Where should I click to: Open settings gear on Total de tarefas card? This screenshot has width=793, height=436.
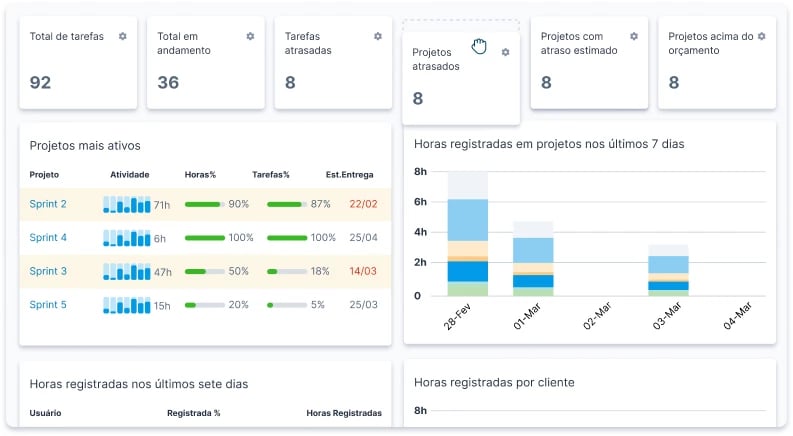[122, 36]
